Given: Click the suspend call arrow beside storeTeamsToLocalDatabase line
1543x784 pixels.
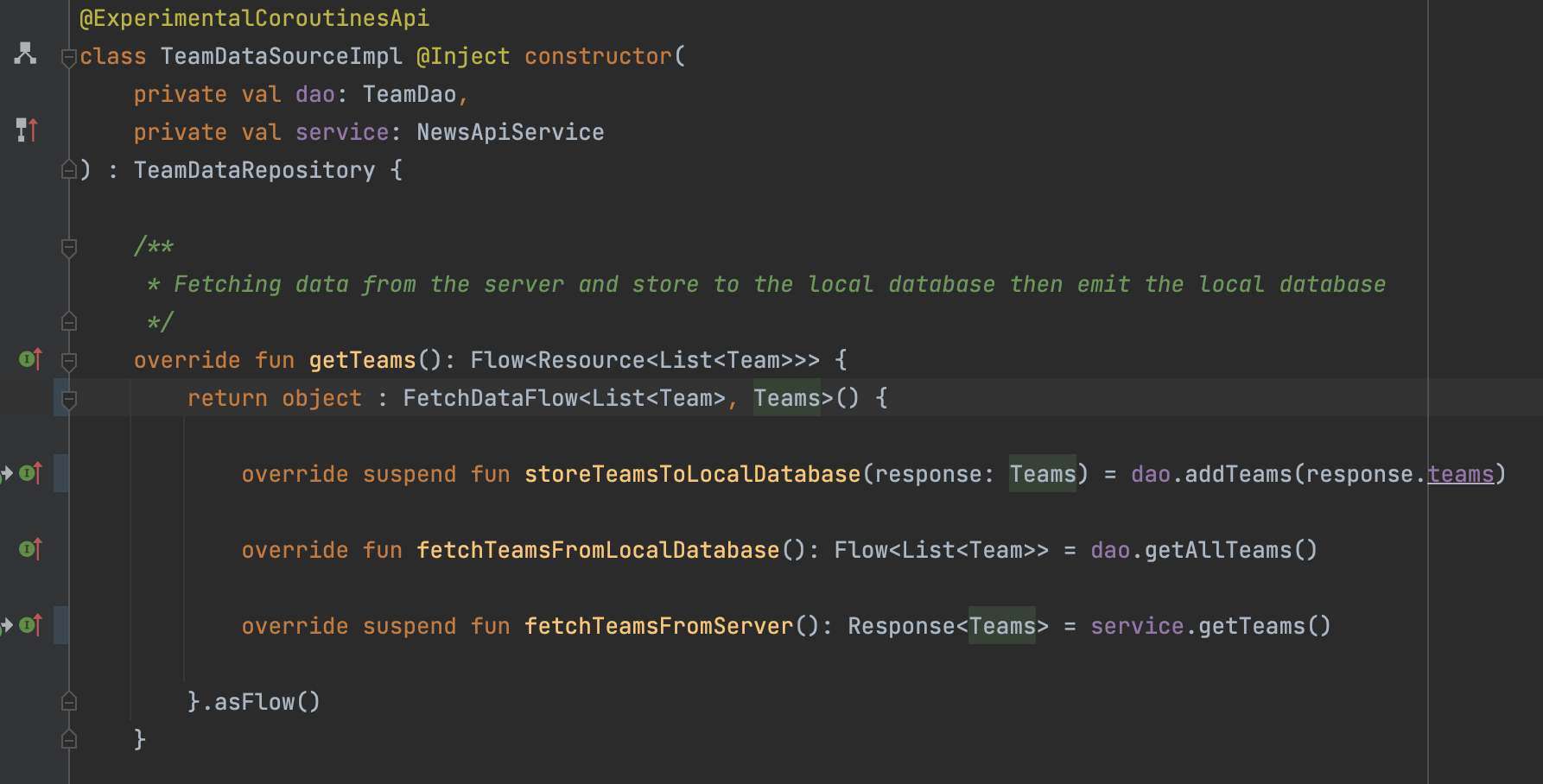Looking at the screenshot, I should pos(7,473).
